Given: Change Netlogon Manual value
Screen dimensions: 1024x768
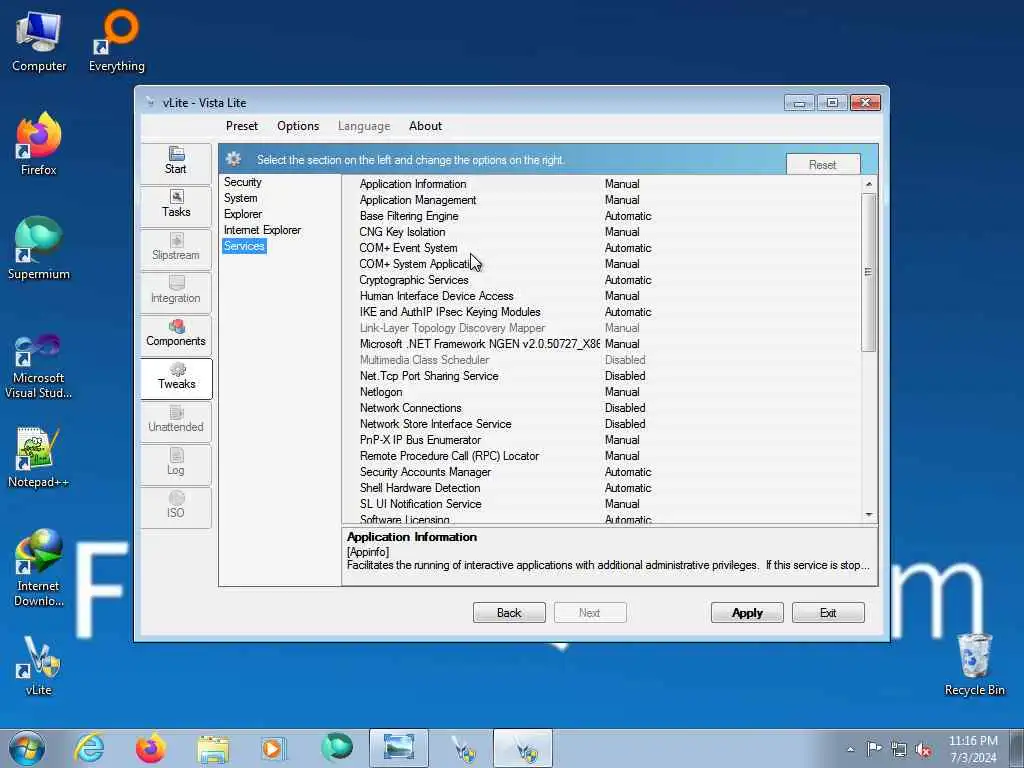Looking at the screenshot, I should coord(622,392).
